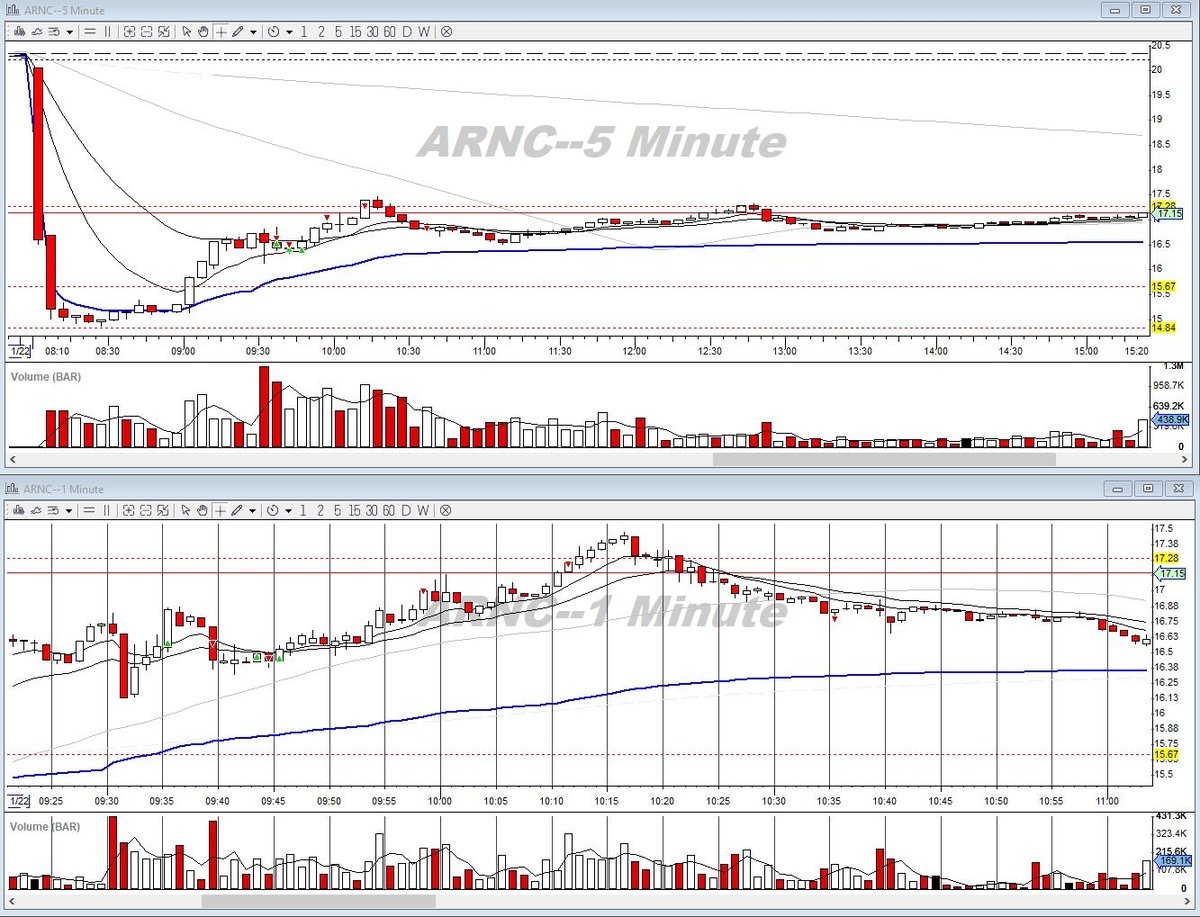
Task: Click Volume (BAR) label in 1 Minute window
Action: point(45,827)
